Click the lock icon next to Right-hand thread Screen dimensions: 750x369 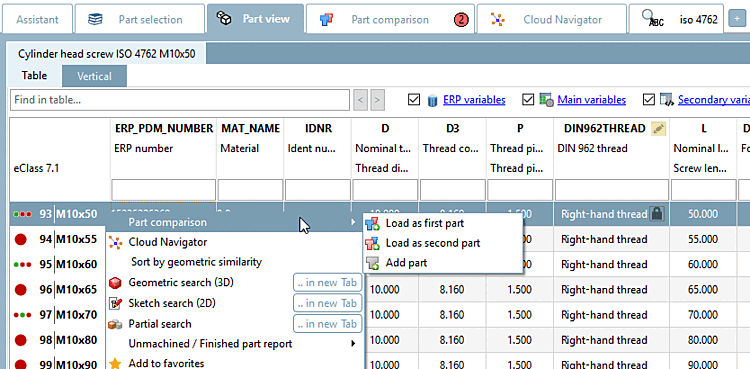click(x=657, y=214)
